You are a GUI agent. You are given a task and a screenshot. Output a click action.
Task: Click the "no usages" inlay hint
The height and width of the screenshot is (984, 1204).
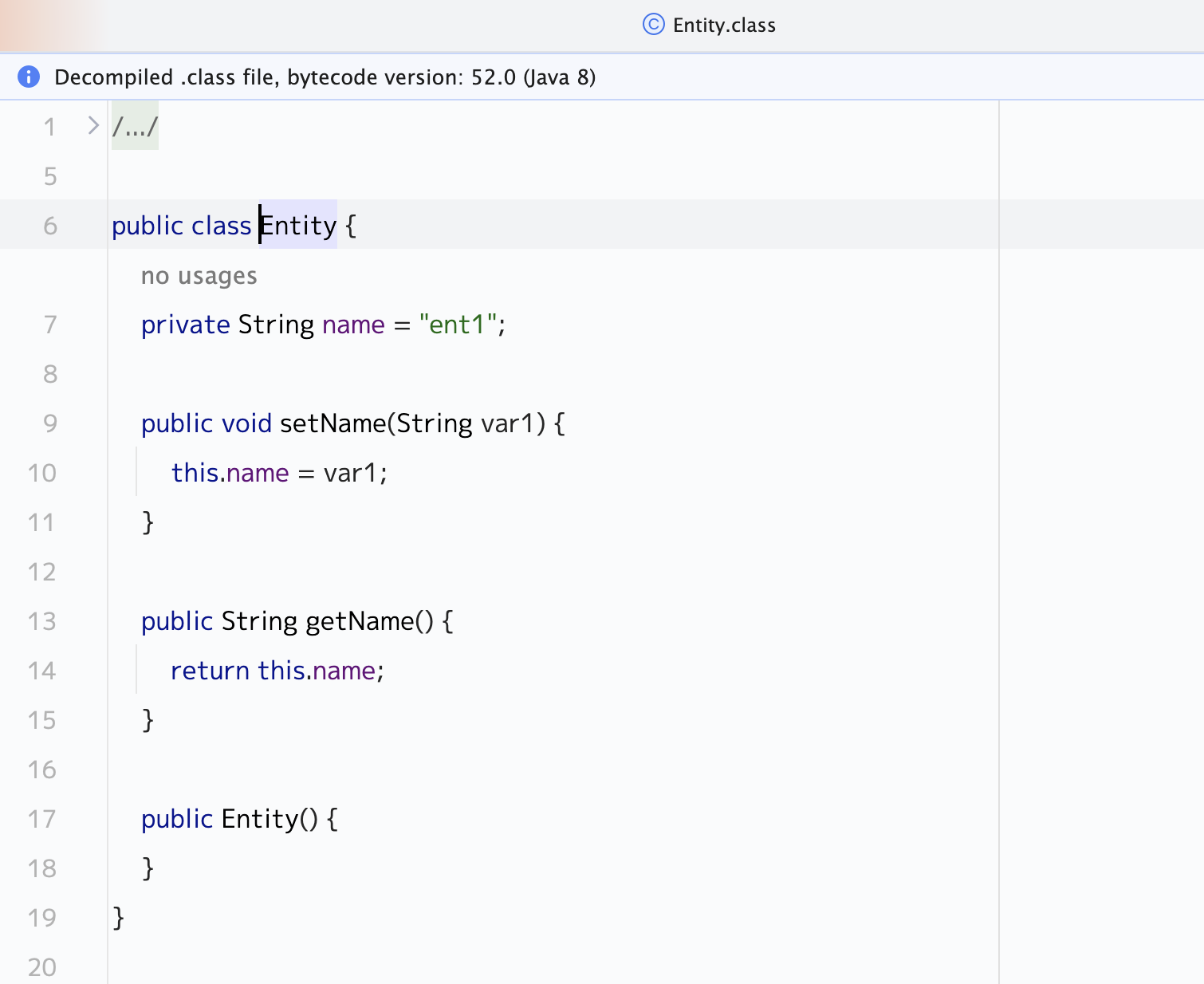[x=199, y=276]
